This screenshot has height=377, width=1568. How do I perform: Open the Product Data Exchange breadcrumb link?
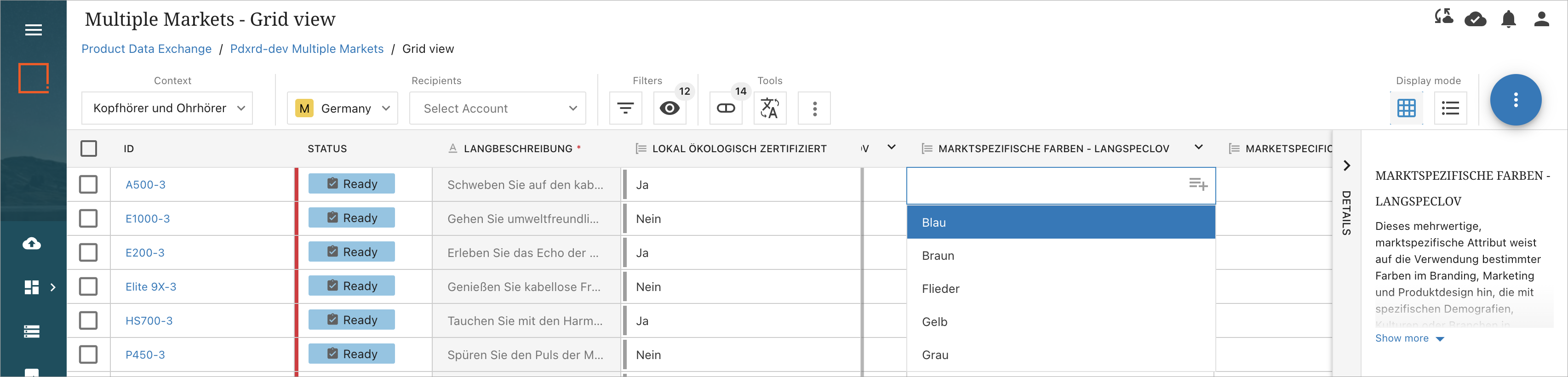click(147, 49)
